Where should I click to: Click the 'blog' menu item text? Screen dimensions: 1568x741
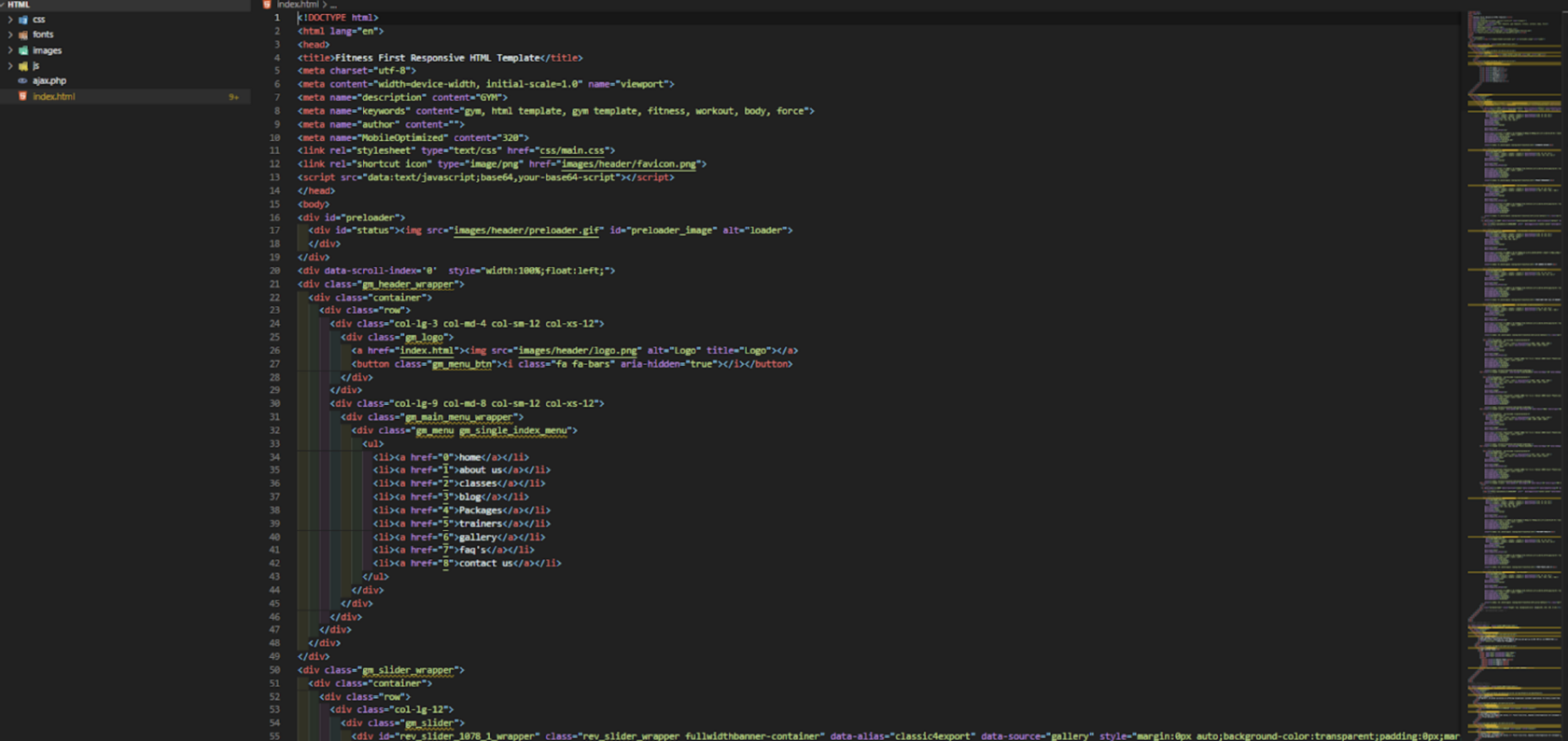469,497
